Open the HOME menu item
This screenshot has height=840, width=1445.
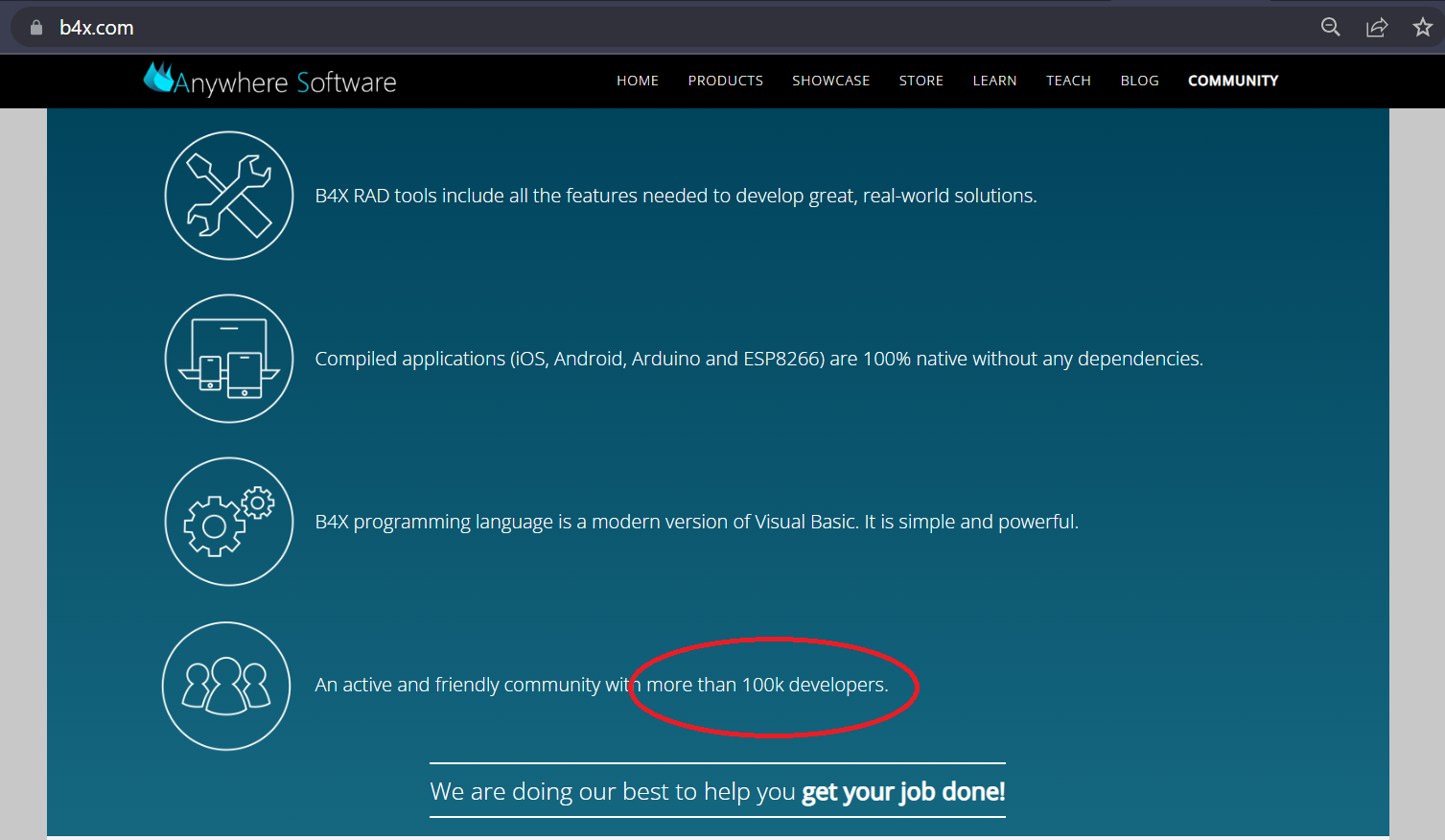coord(638,81)
